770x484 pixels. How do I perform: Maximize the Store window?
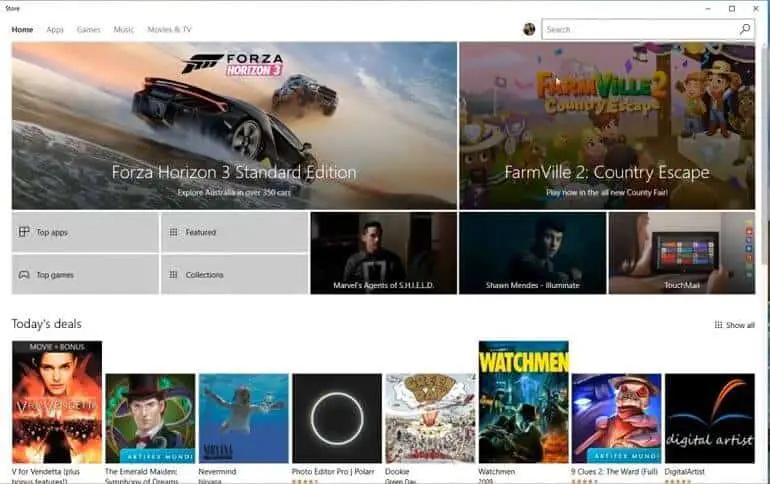(732, 8)
